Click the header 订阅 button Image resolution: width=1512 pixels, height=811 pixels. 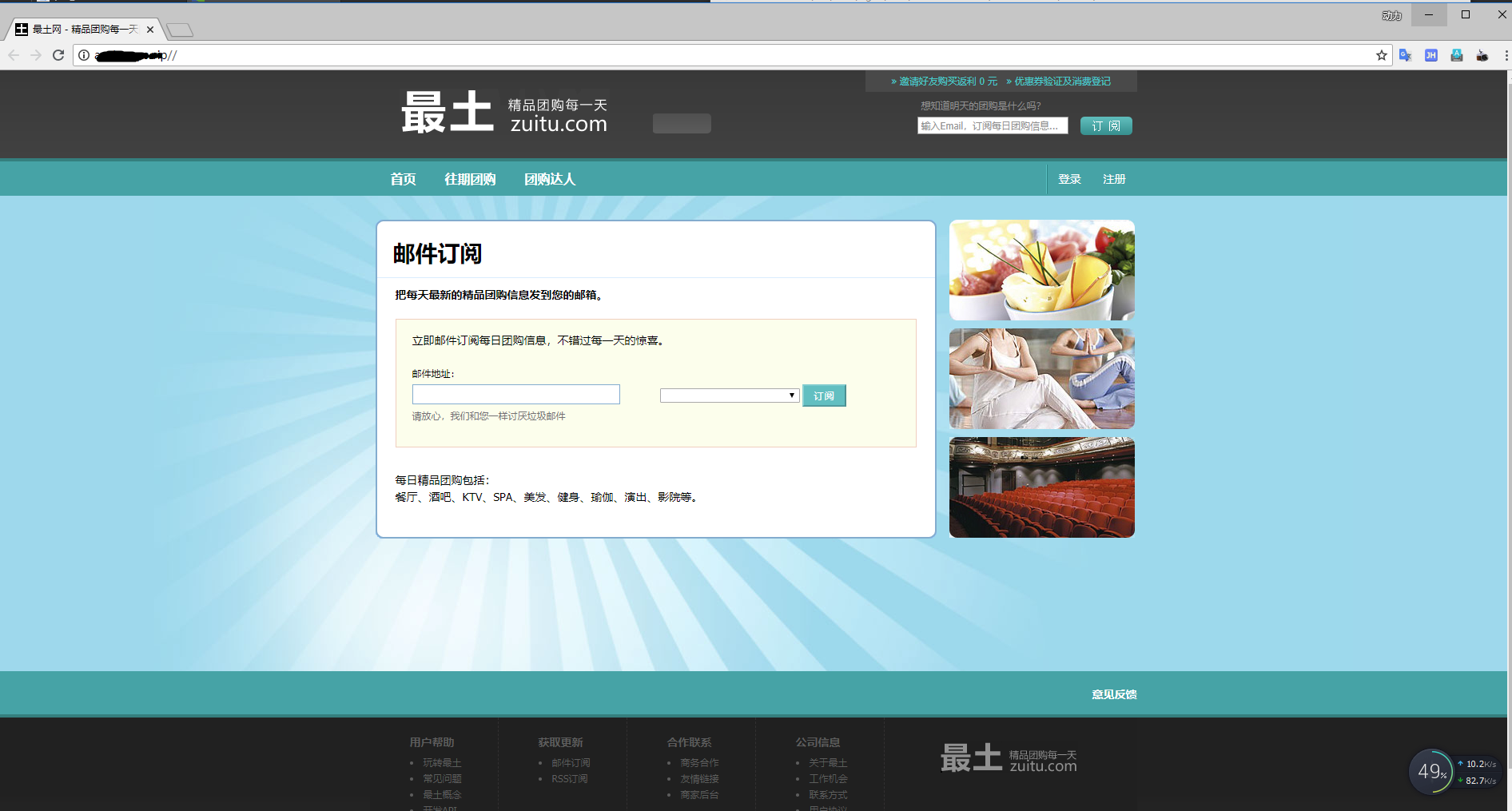(1106, 125)
